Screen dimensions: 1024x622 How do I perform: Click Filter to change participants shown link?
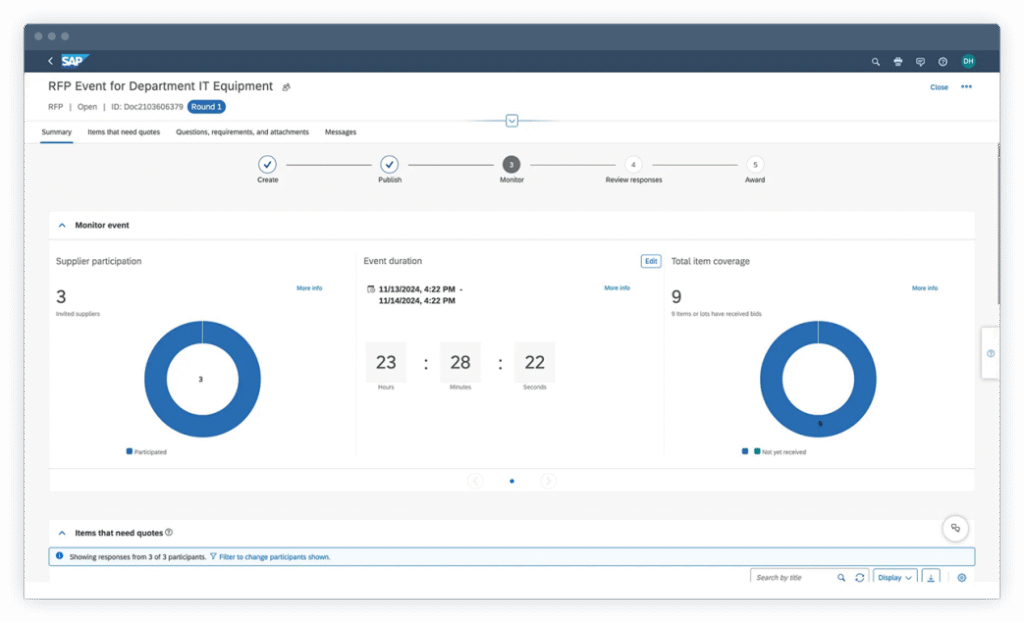[x=274, y=557]
